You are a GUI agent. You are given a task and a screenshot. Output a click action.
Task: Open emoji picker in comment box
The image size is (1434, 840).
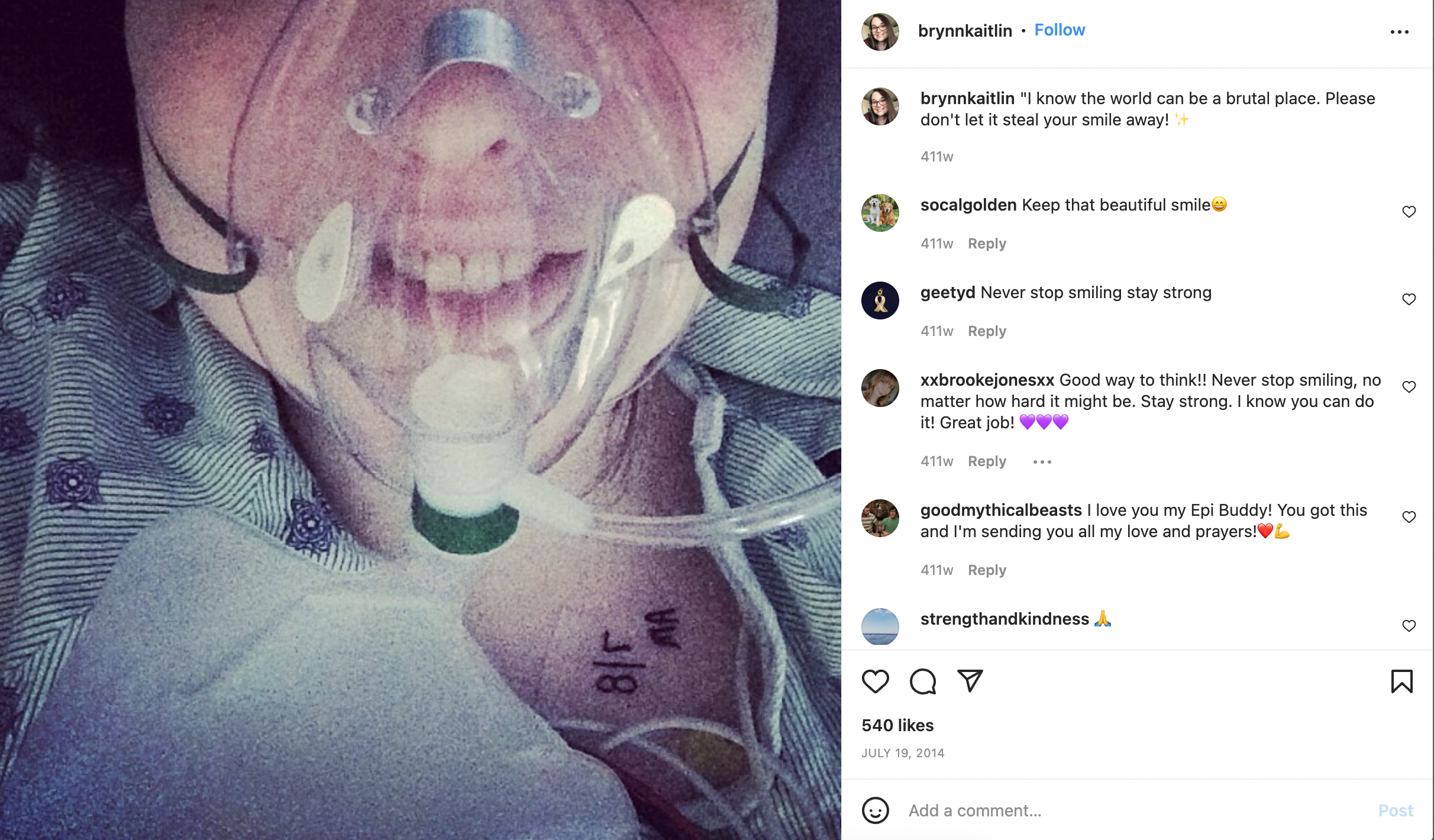coord(875,810)
